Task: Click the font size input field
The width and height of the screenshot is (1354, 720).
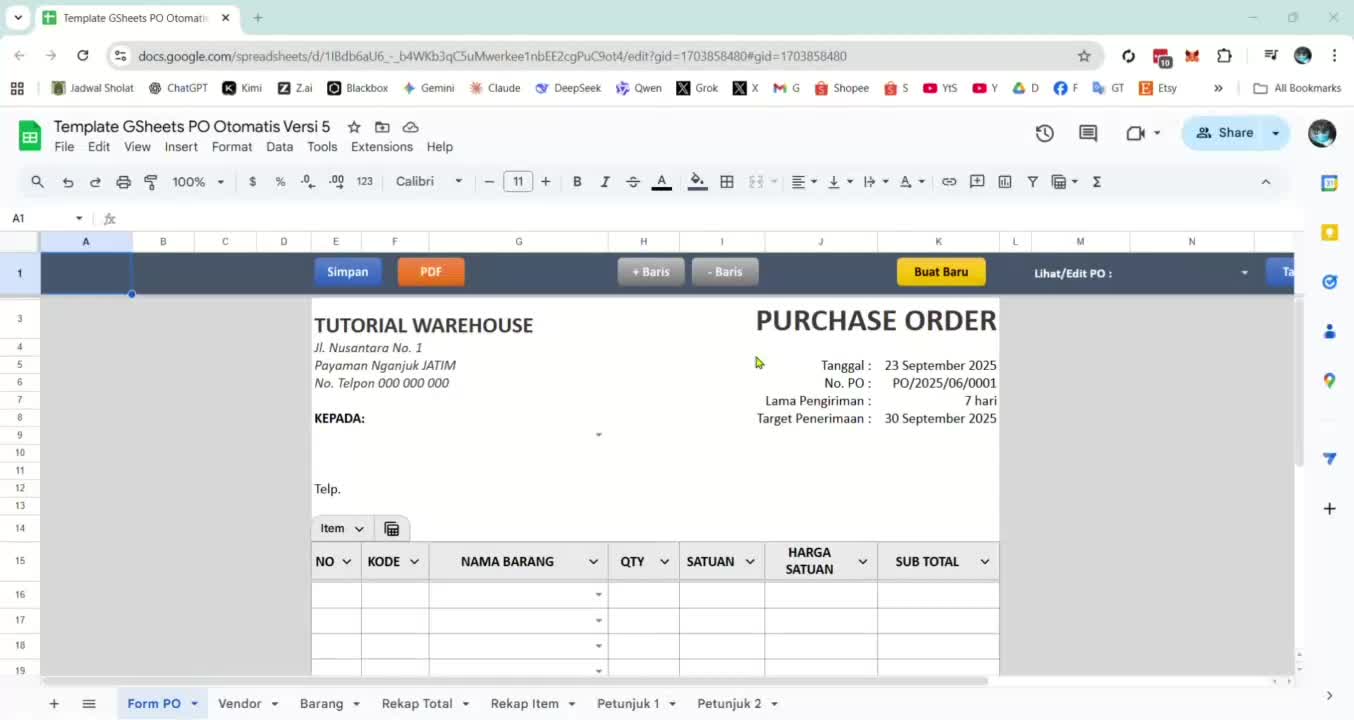Action: tap(517, 182)
